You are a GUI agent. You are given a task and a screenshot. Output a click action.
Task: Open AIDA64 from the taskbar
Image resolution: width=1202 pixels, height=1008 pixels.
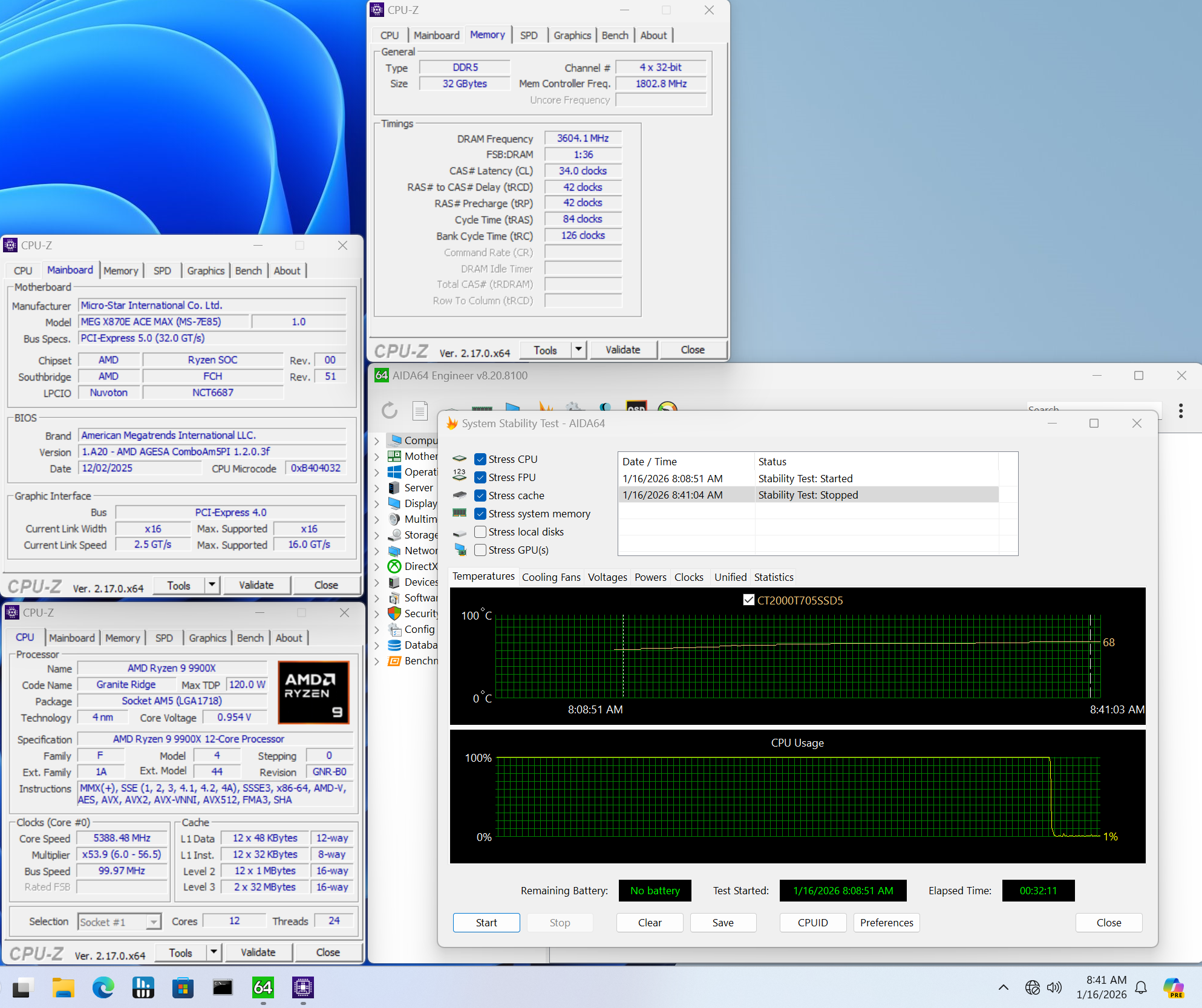[263, 987]
